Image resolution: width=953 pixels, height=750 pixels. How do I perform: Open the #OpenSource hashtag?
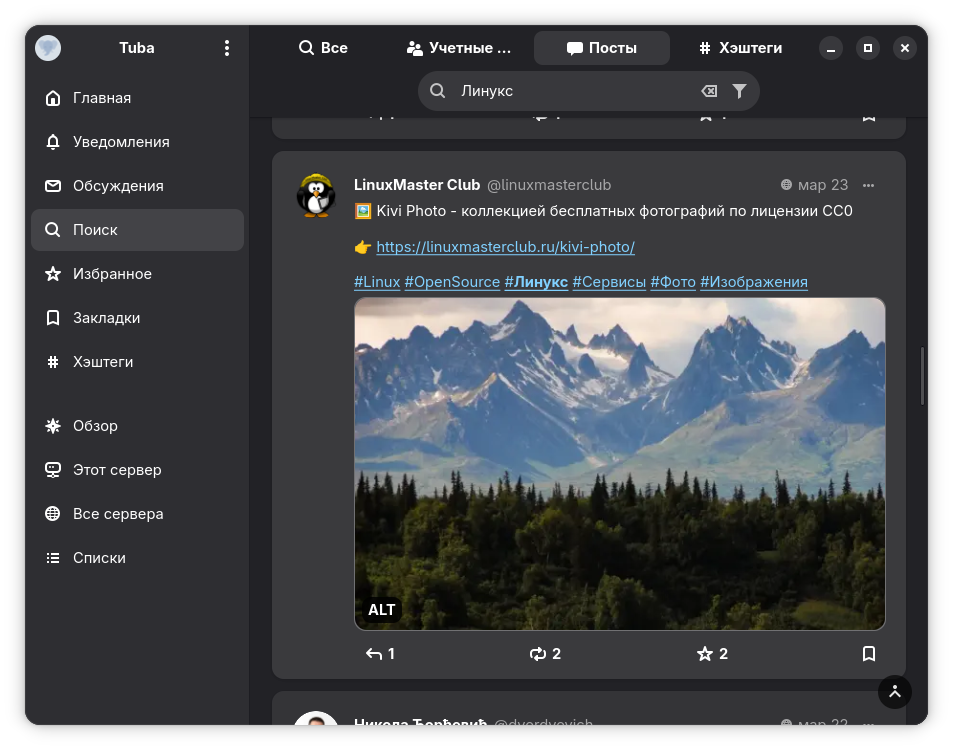452,282
